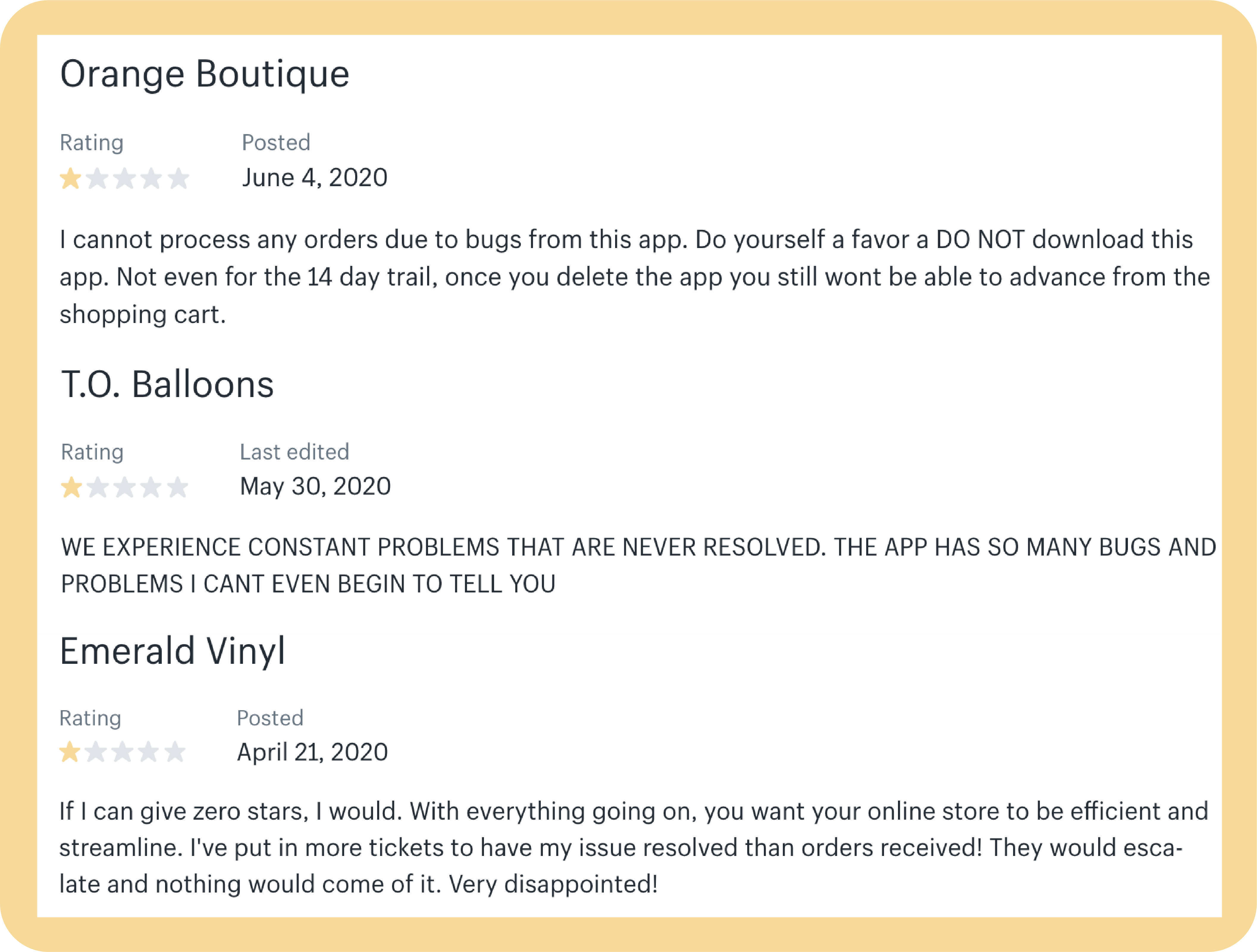1257x952 pixels.
Task: Click the review text about the 14 day trail
Action: click(634, 277)
